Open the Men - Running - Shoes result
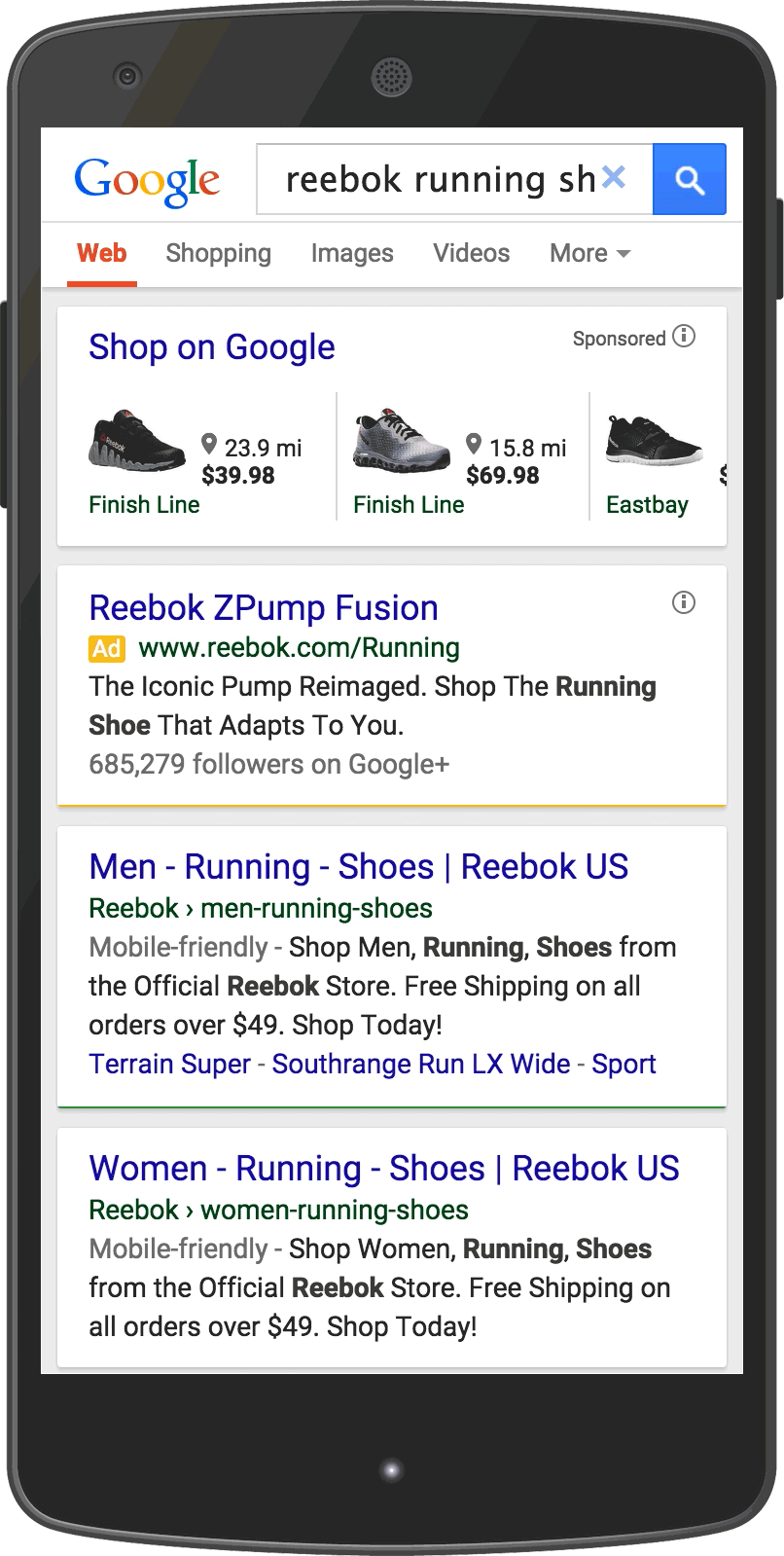Image resolution: width=784 pixels, height=1556 pixels. point(358,866)
